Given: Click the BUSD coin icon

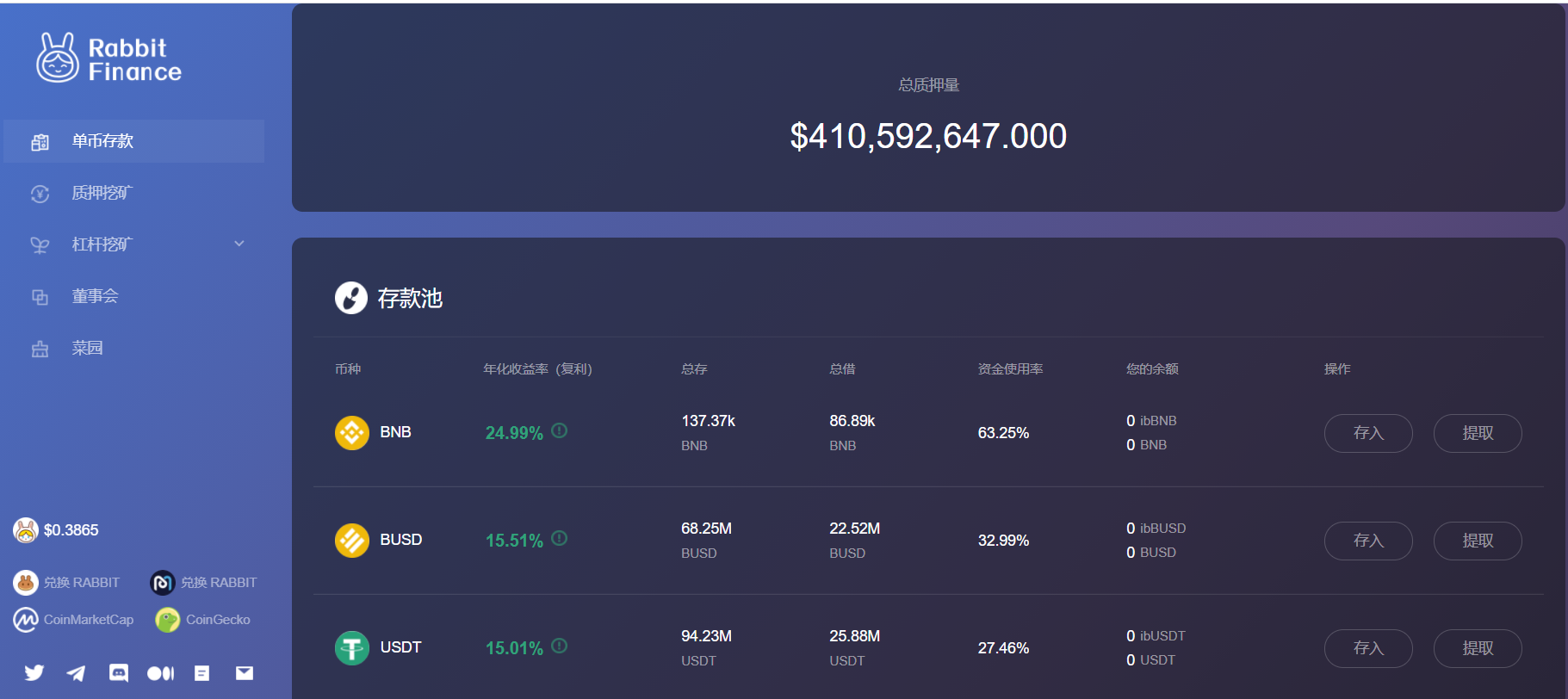Looking at the screenshot, I should coord(352,541).
